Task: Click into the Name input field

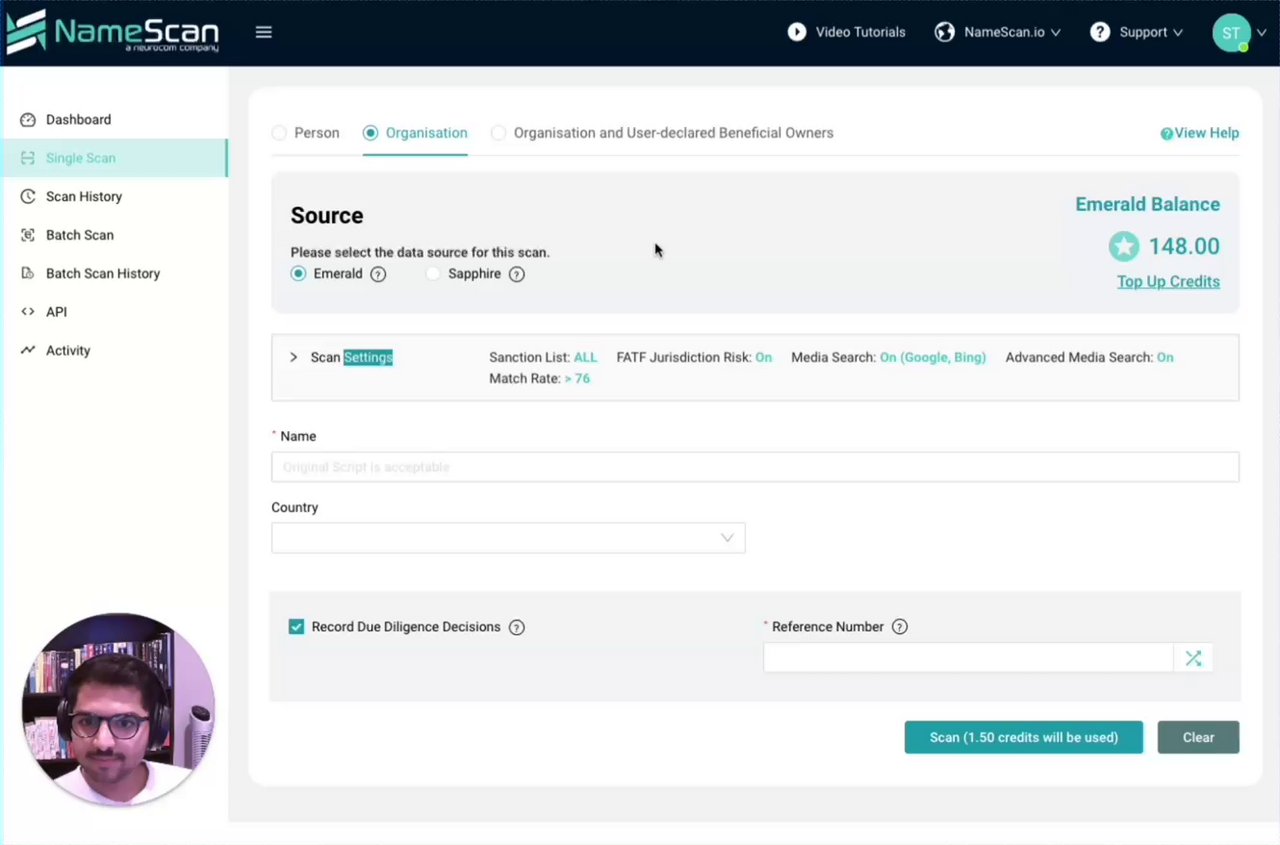Action: pos(755,467)
